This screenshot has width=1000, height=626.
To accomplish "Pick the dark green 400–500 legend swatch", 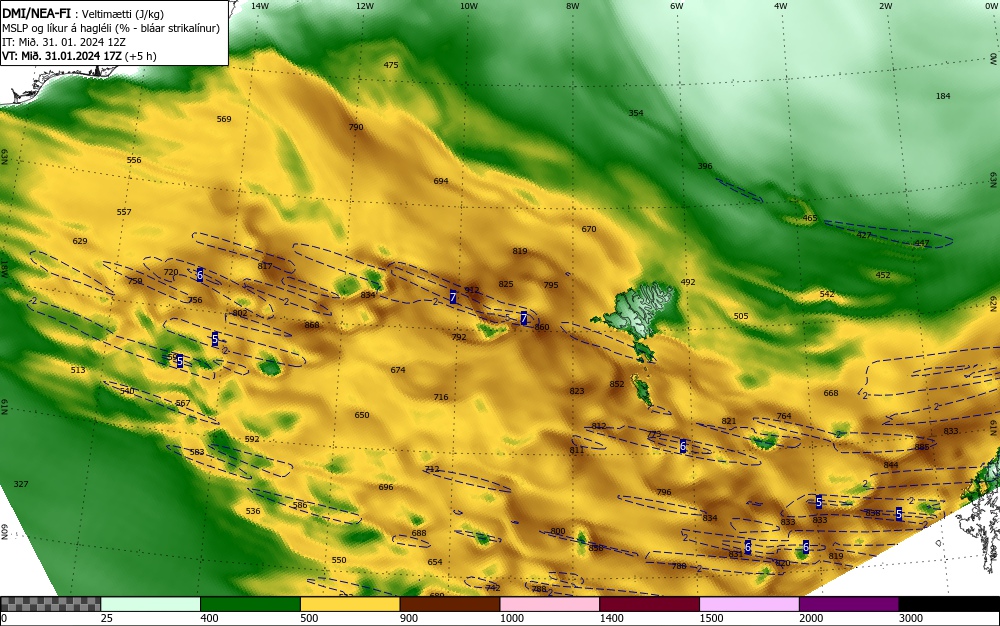I will (x=250, y=604).
